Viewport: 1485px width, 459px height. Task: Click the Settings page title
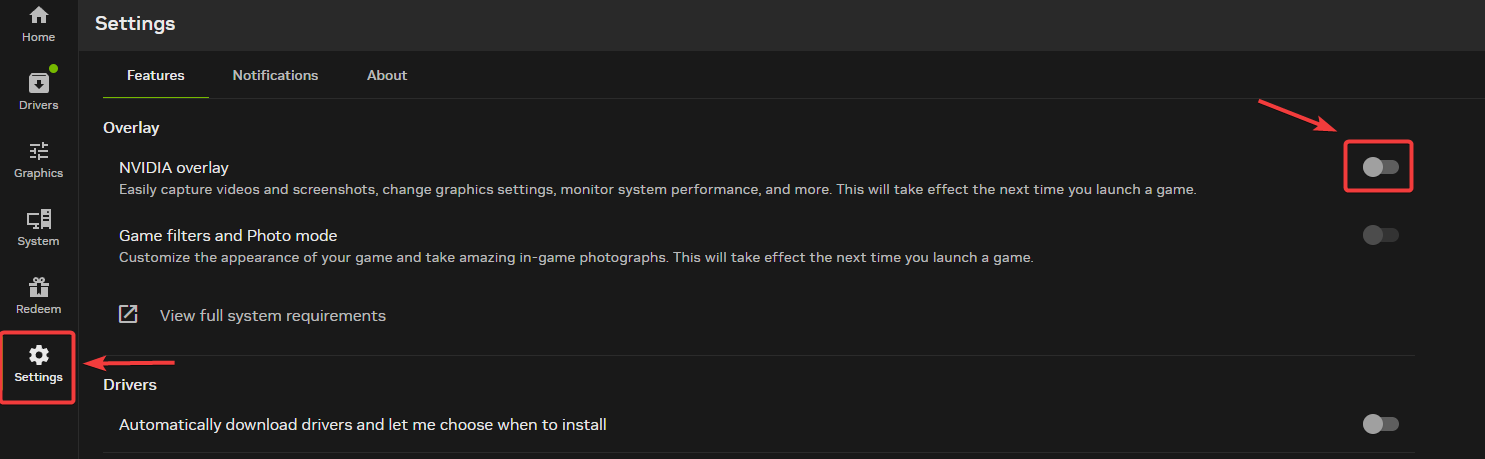[135, 23]
